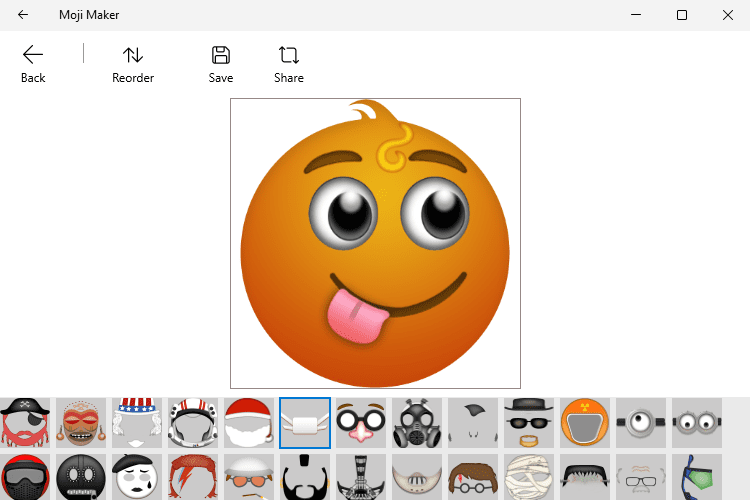Minimize the Moji Maker window

point(636,15)
